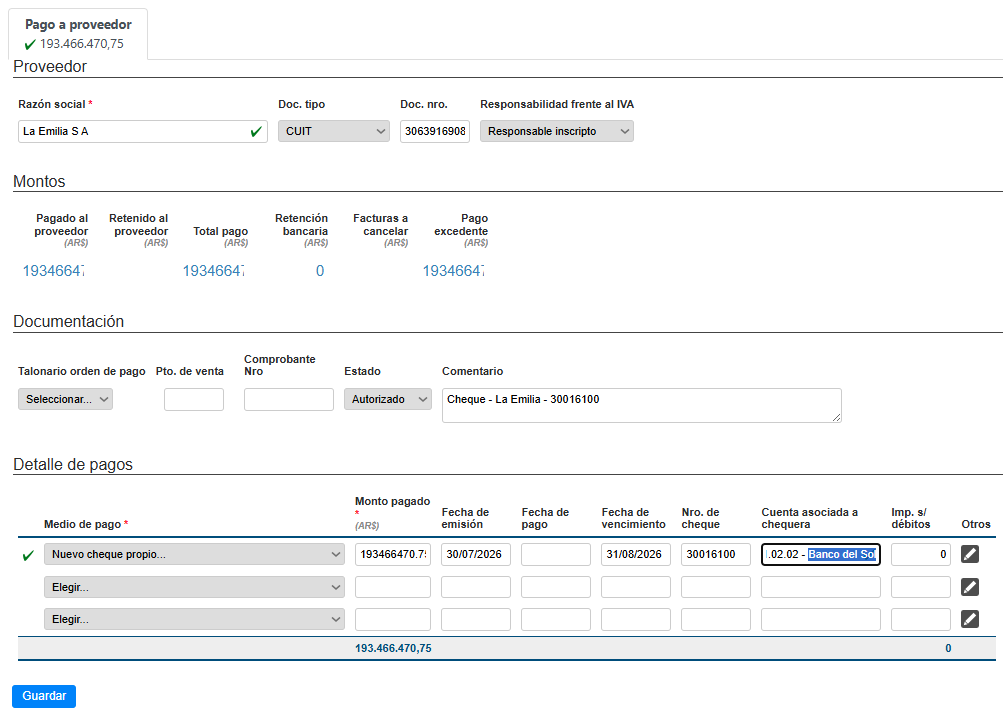Click third row Fecha de vencimiento field
The image size is (1003, 712).
pyautogui.click(x=636, y=619)
